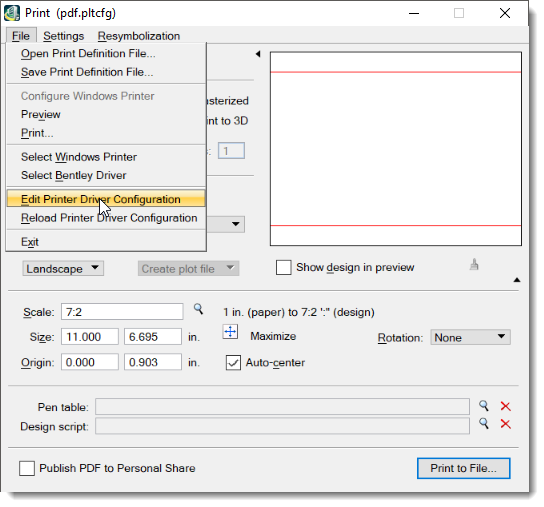The width and height of the screenshot is (544, 507).
Task: Click the Print to File button
Action: [464, 468]
